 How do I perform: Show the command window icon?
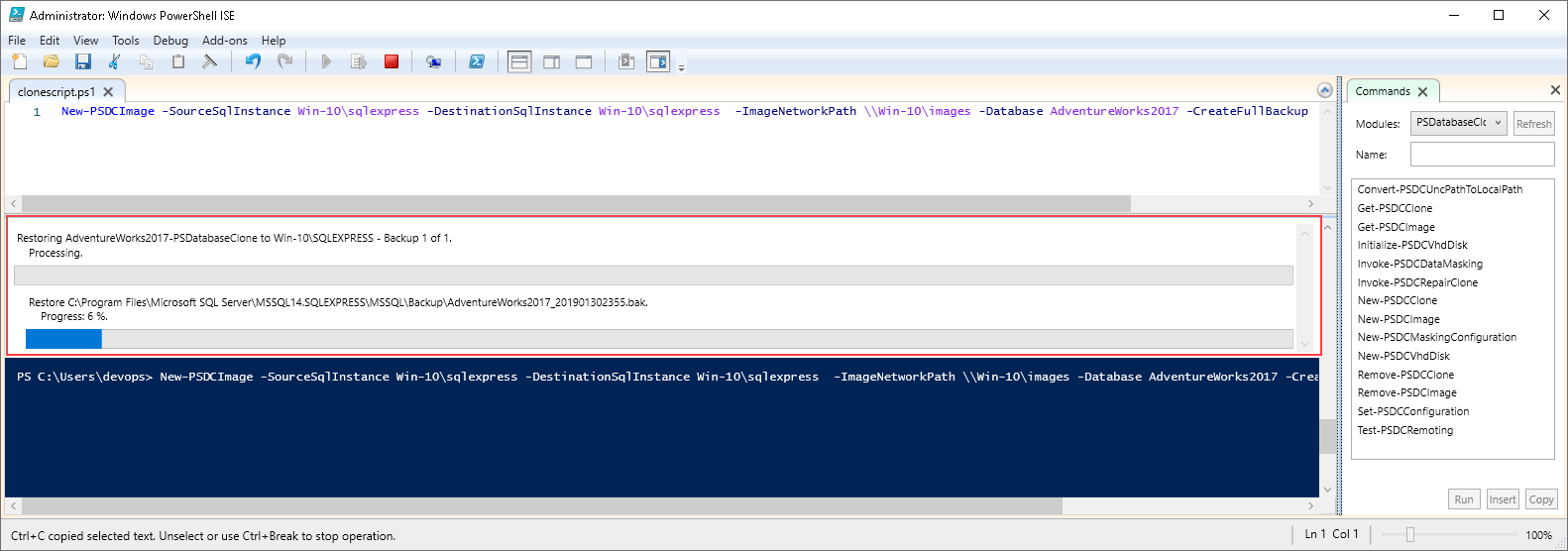click(626, 61)
